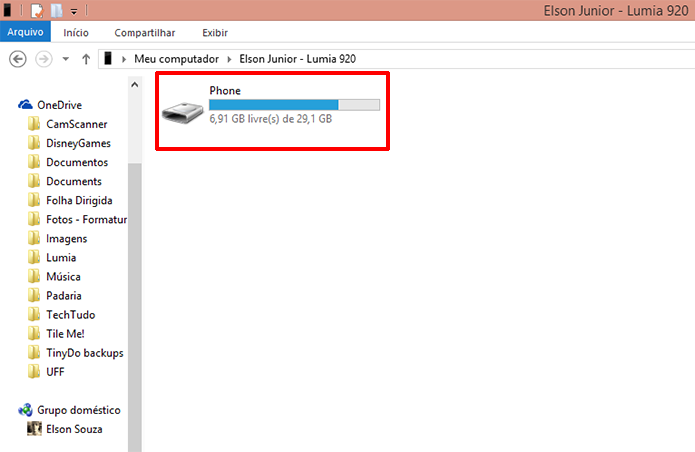
Task: Click the Properties quick access icon
Action: point(37,10)
